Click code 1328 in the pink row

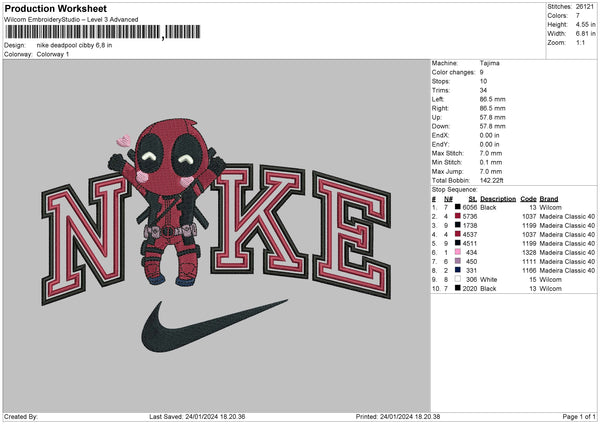tap(529, 252)
